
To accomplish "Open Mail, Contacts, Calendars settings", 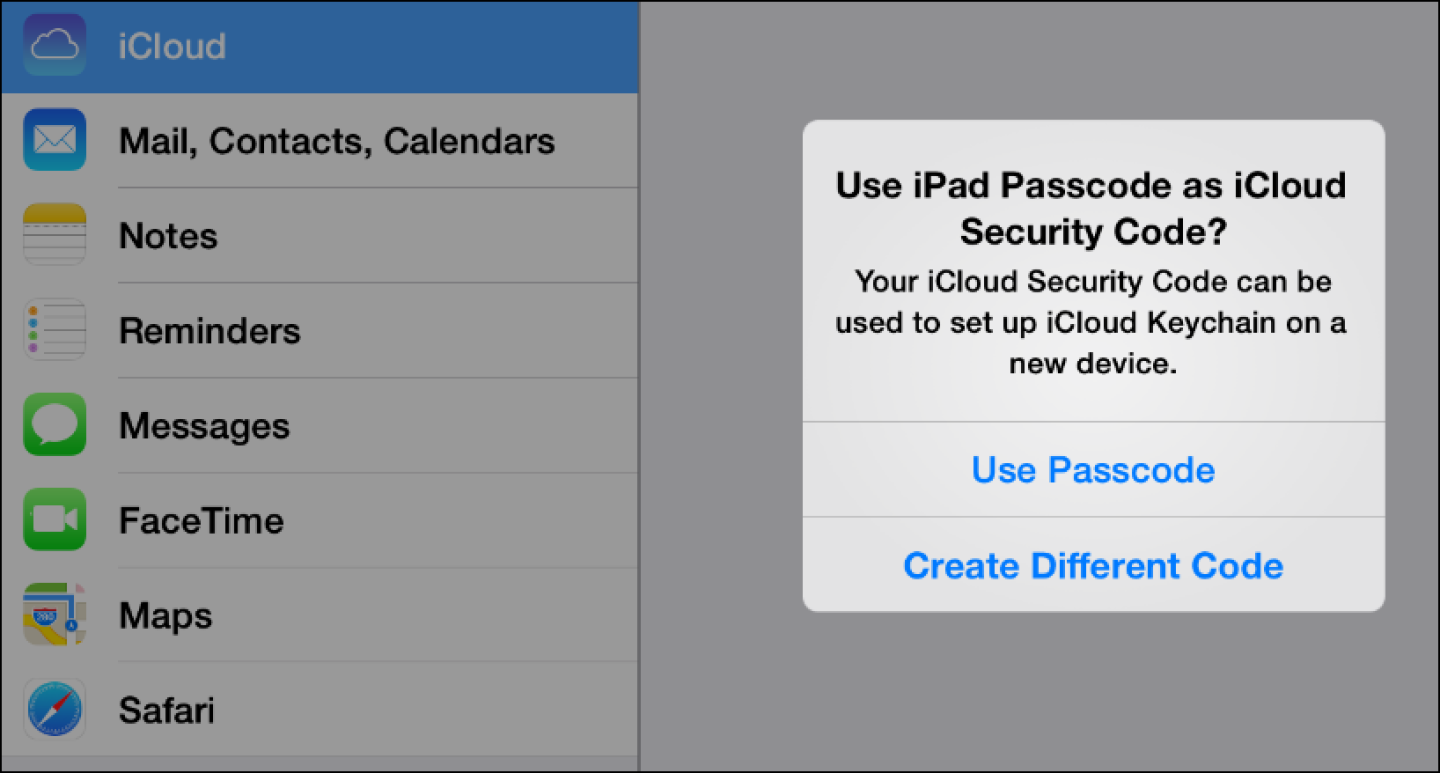I will pos(336,140).
